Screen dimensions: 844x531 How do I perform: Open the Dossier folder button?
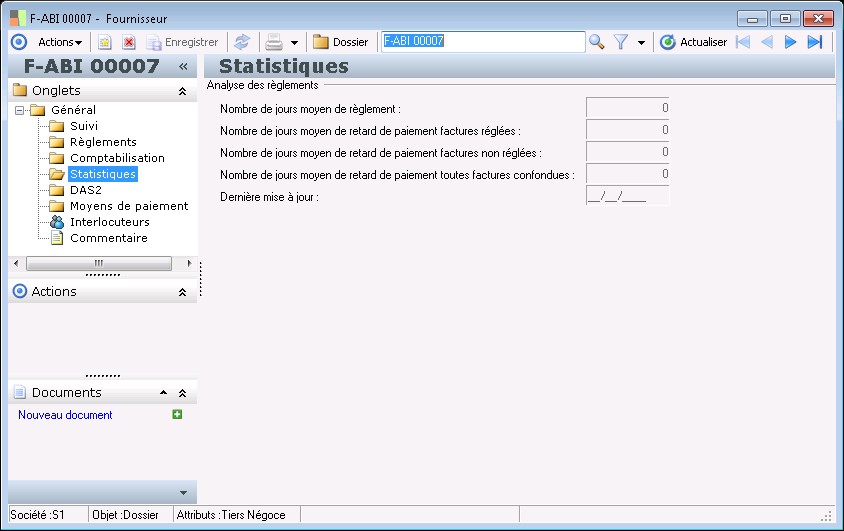pos(340,42)
